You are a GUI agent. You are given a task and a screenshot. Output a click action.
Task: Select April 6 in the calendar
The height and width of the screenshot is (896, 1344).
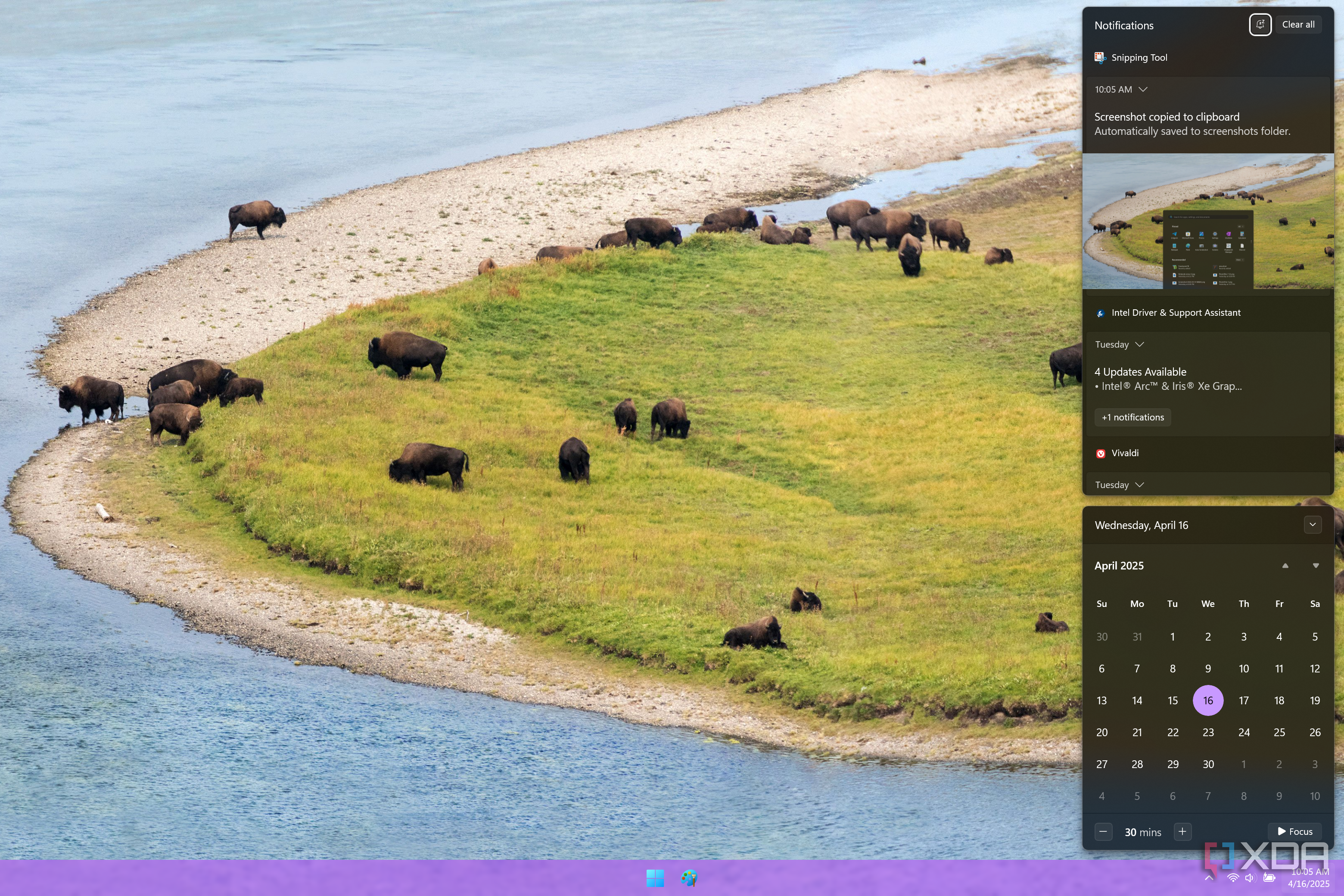[x=1101, y=669]
